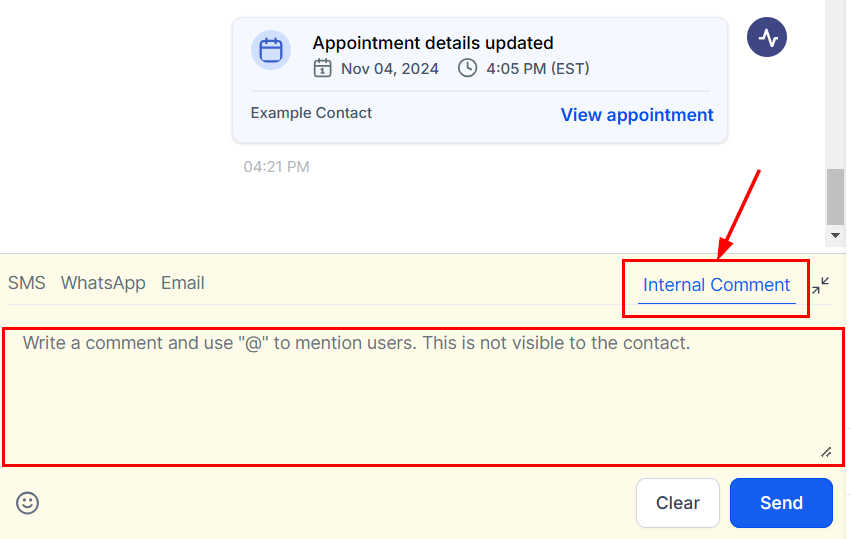Click the textarea resize handle
The height and width of the screenshot is (539, 851).
826,452
